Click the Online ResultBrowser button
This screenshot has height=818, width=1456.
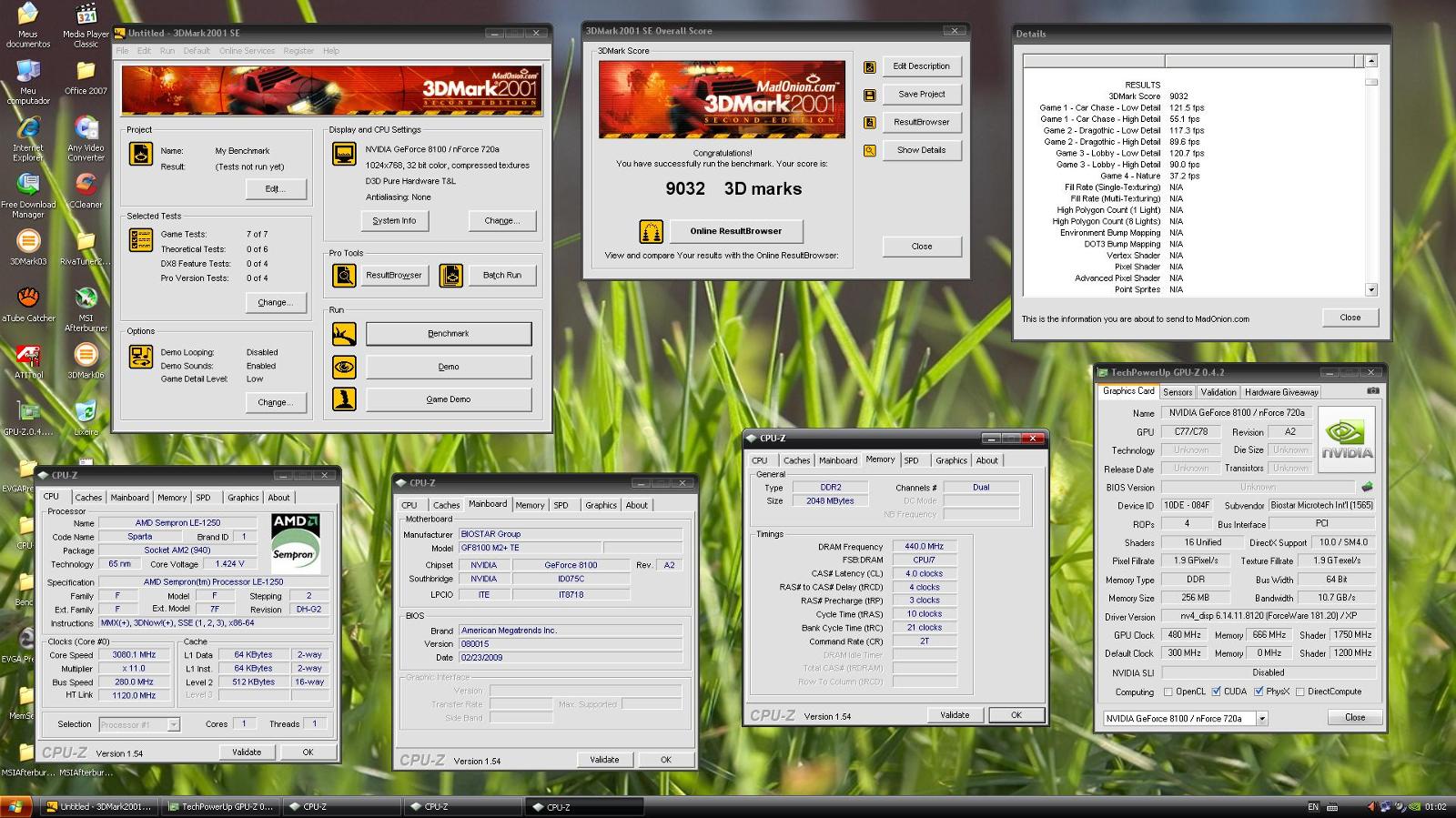pos(736,231)
